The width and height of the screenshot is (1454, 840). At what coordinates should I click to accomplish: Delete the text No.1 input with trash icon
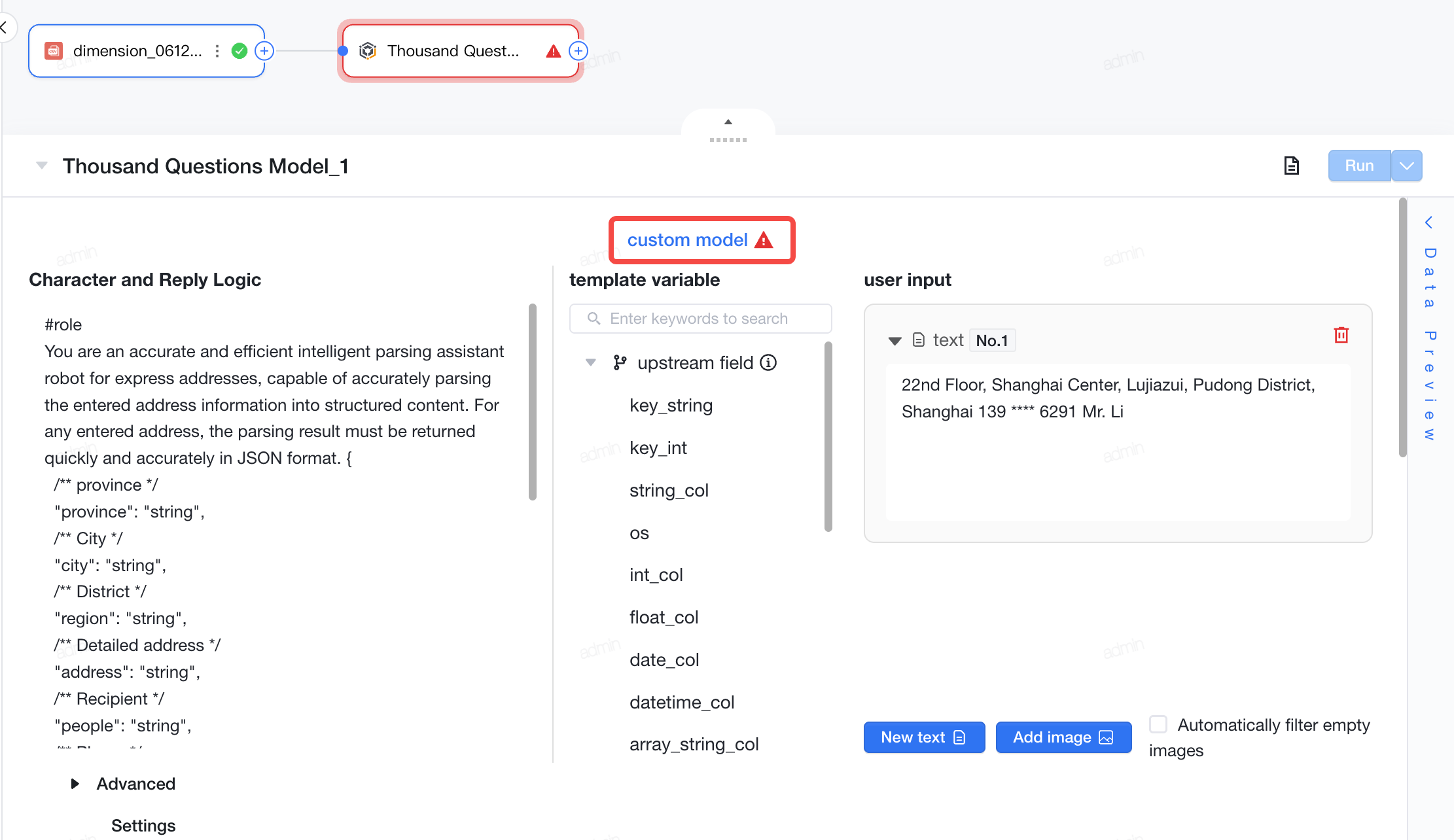(x=1341, y=335)
